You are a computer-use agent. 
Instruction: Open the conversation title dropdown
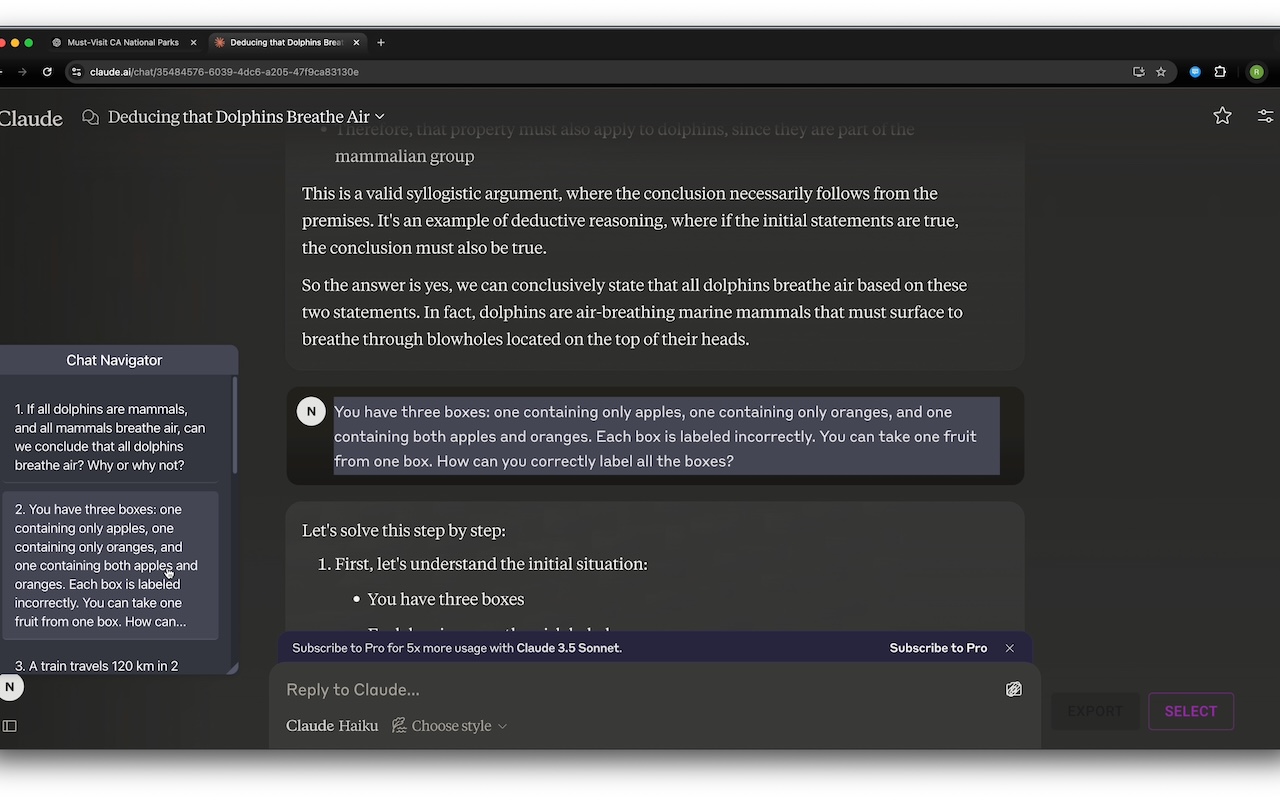(379, 117)
